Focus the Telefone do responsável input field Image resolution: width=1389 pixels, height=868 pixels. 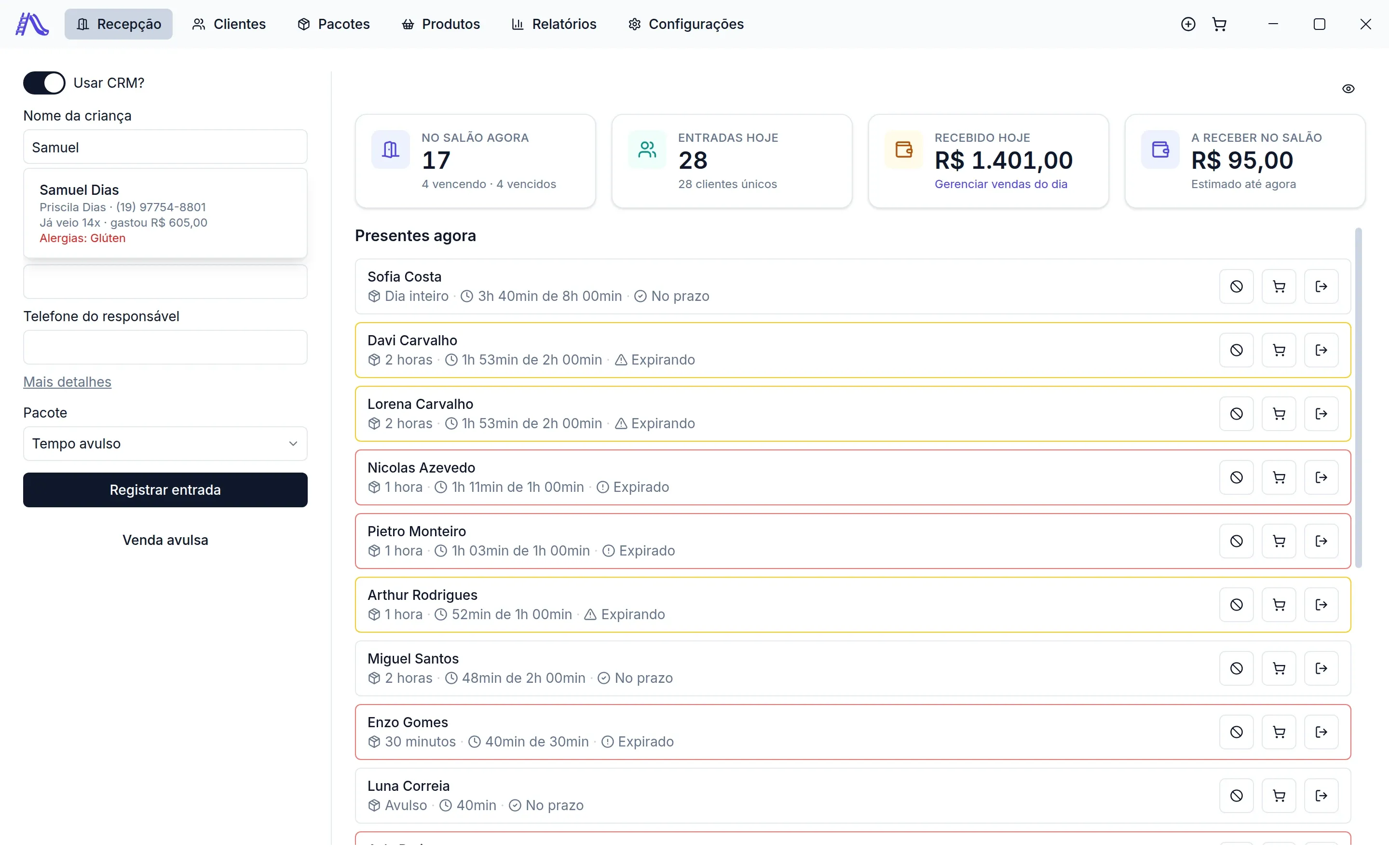coord(165,347)
